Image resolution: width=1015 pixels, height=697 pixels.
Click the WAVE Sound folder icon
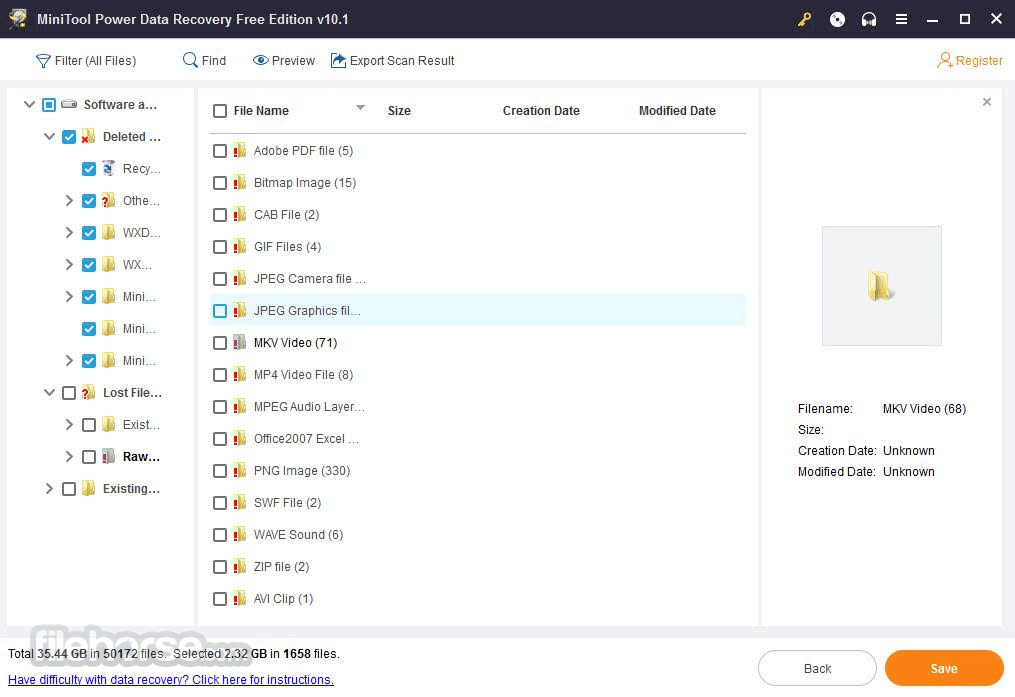click(240, 535)
